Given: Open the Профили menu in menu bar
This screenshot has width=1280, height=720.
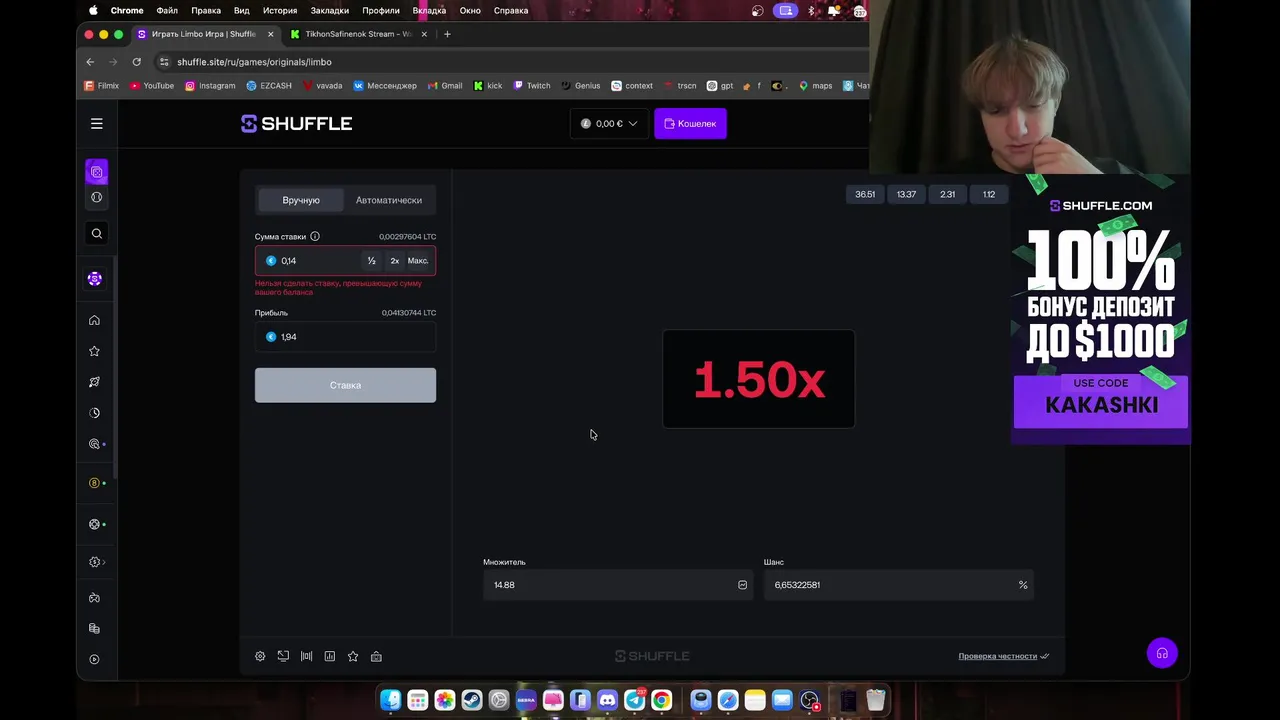Looking at the screenshot, I should click(381, 10).
